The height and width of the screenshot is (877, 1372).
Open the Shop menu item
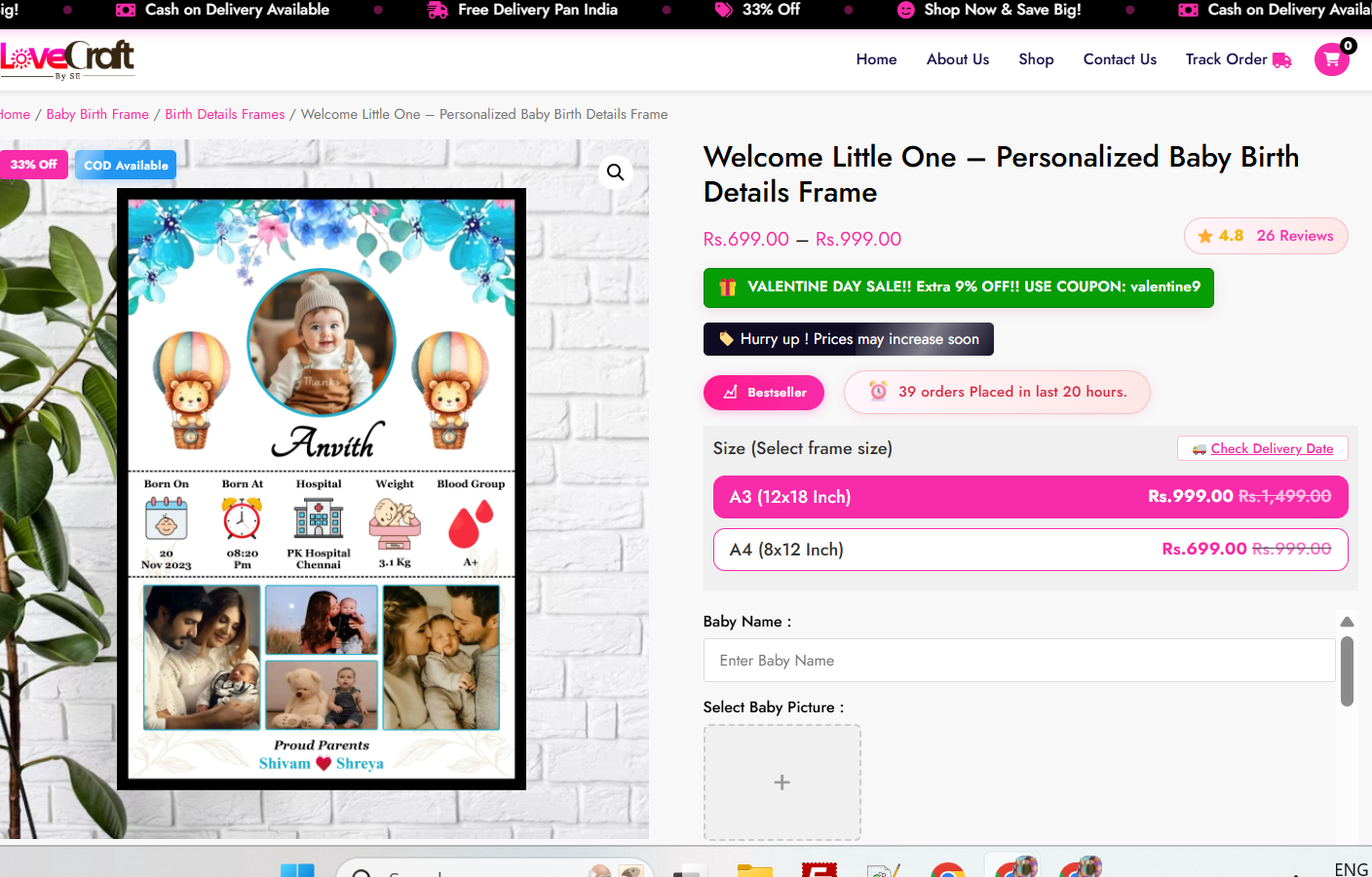tap(1036, 59)
